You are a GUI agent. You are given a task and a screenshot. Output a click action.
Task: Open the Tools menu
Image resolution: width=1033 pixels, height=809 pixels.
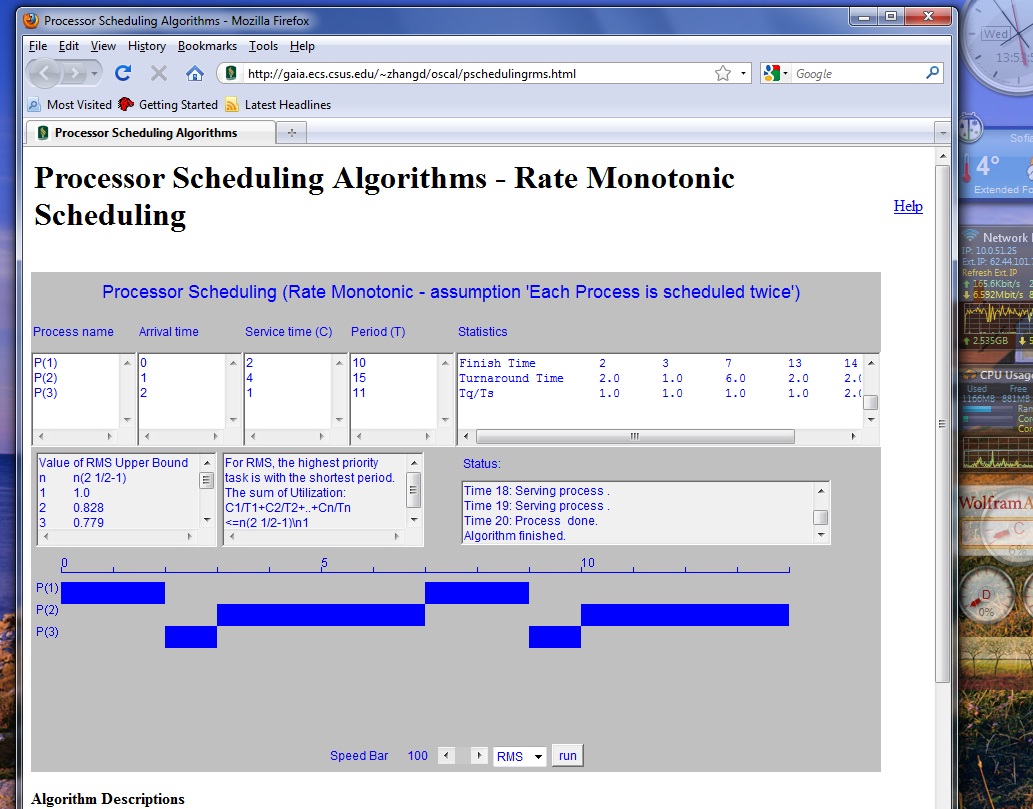(263, 46)
